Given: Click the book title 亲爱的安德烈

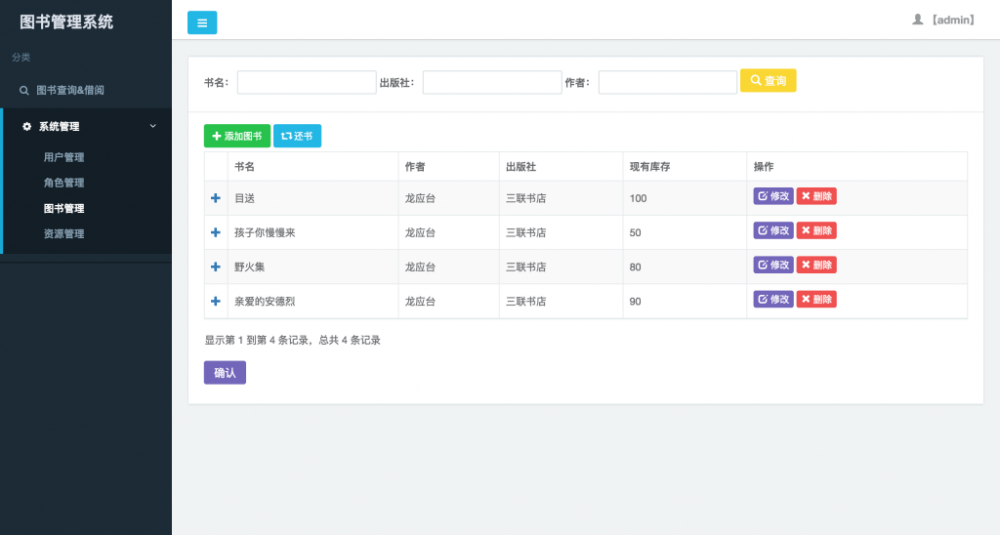Looking at the screenshot, I should (x=265, y=302).
